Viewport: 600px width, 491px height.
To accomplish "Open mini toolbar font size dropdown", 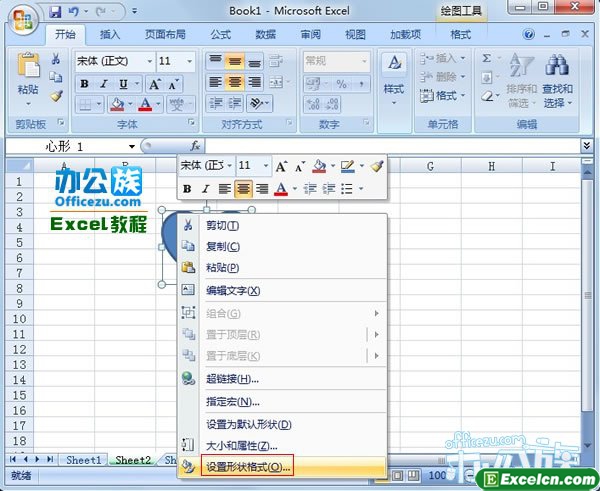I will [x=266, y=166].
